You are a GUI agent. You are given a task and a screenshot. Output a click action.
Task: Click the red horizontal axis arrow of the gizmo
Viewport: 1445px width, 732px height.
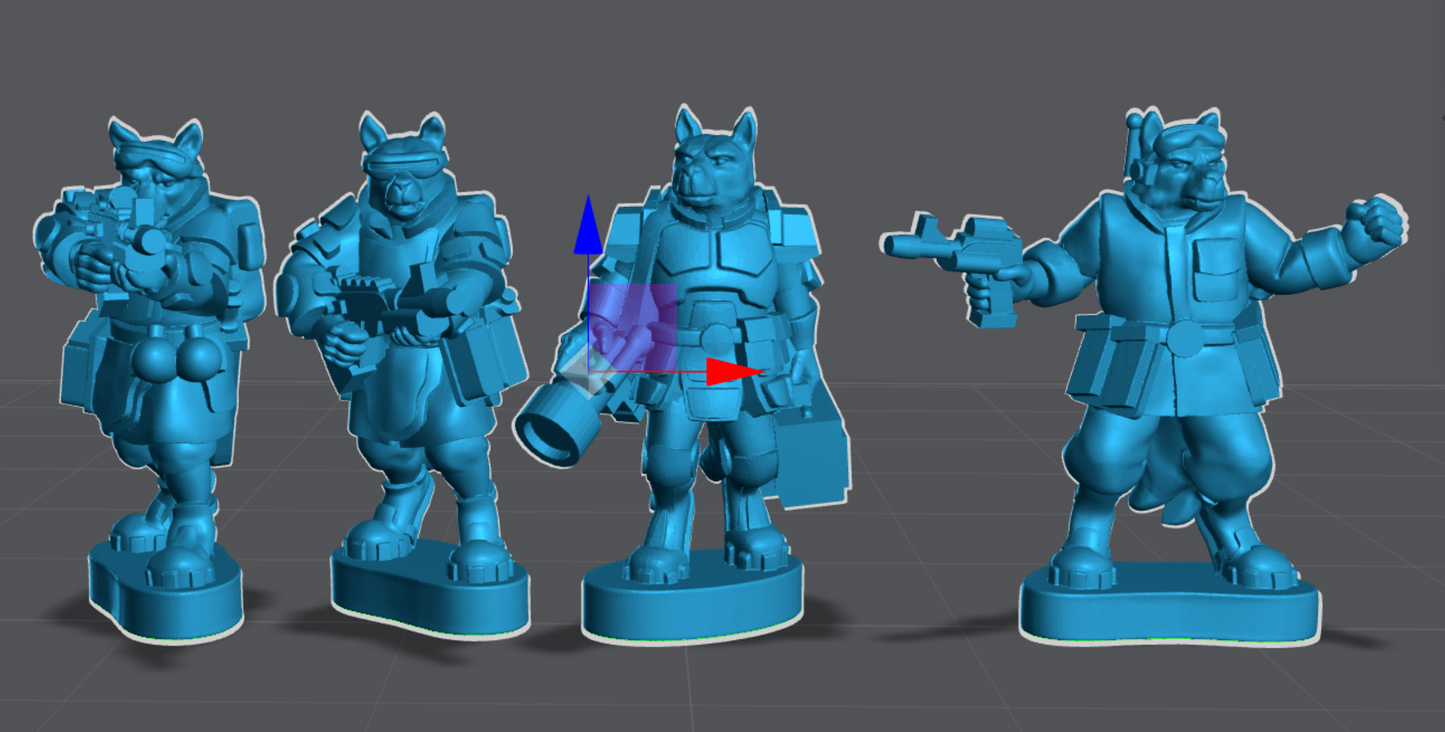click(x=732, y=372)
